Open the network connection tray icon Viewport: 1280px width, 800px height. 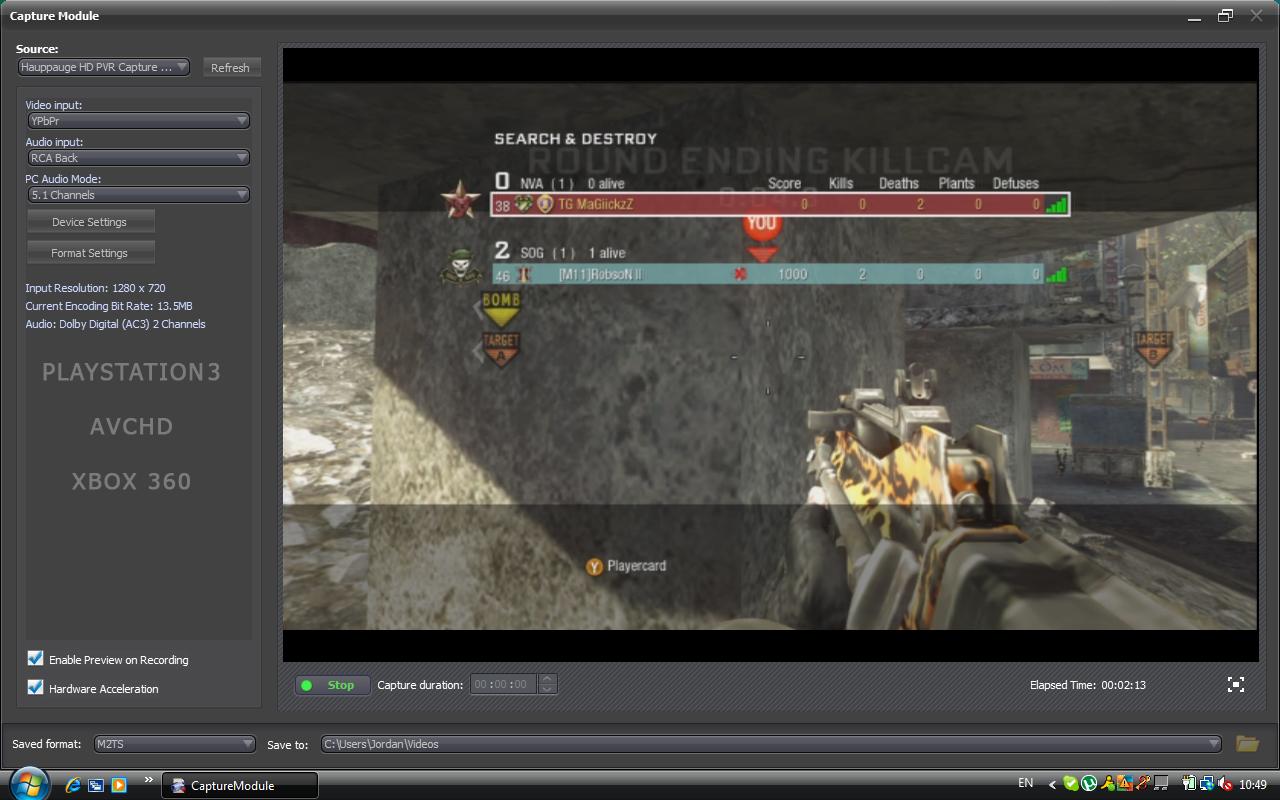tap(1207, 784)
